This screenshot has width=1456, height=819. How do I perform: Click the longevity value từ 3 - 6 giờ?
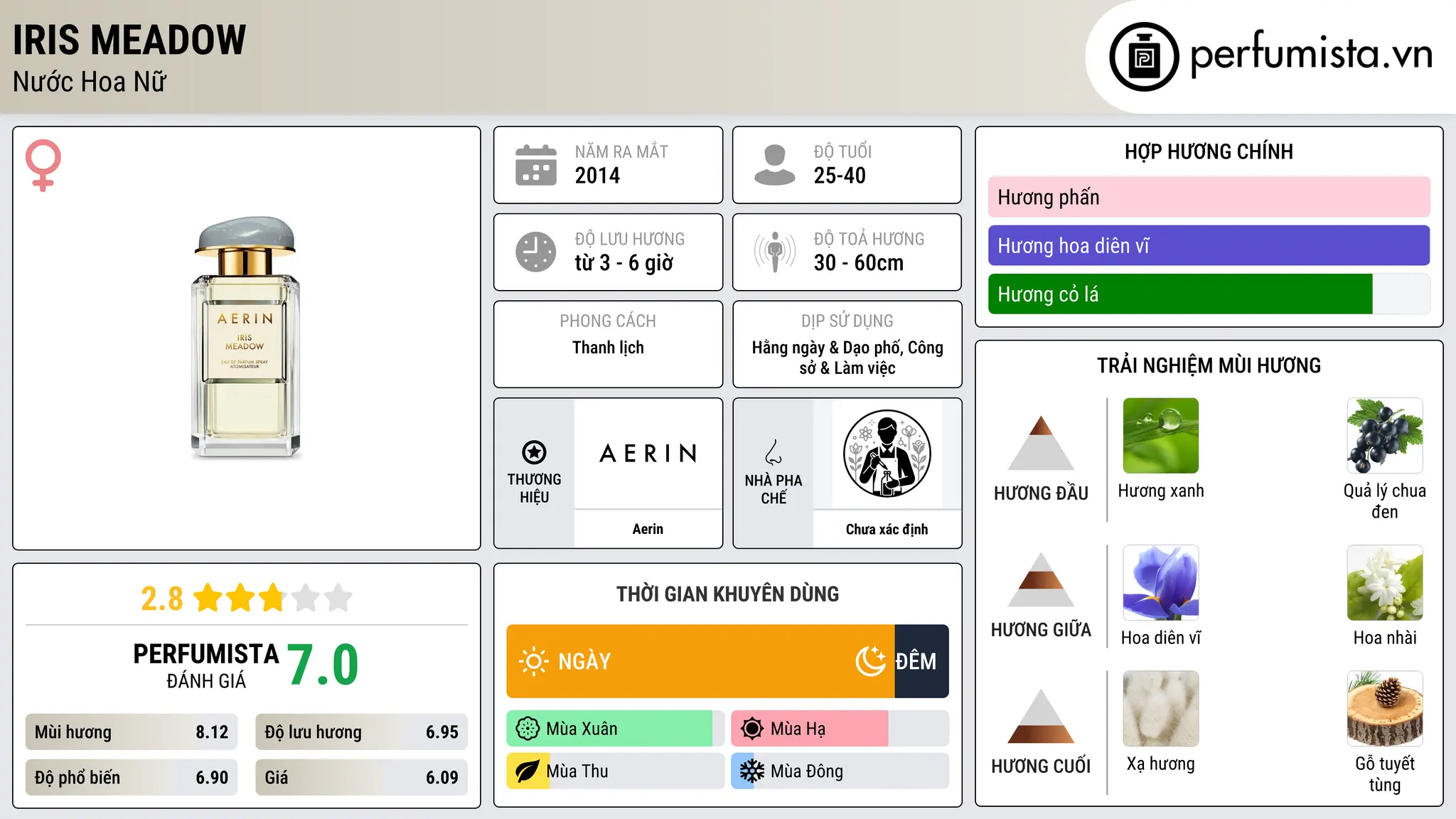[624, 263]
